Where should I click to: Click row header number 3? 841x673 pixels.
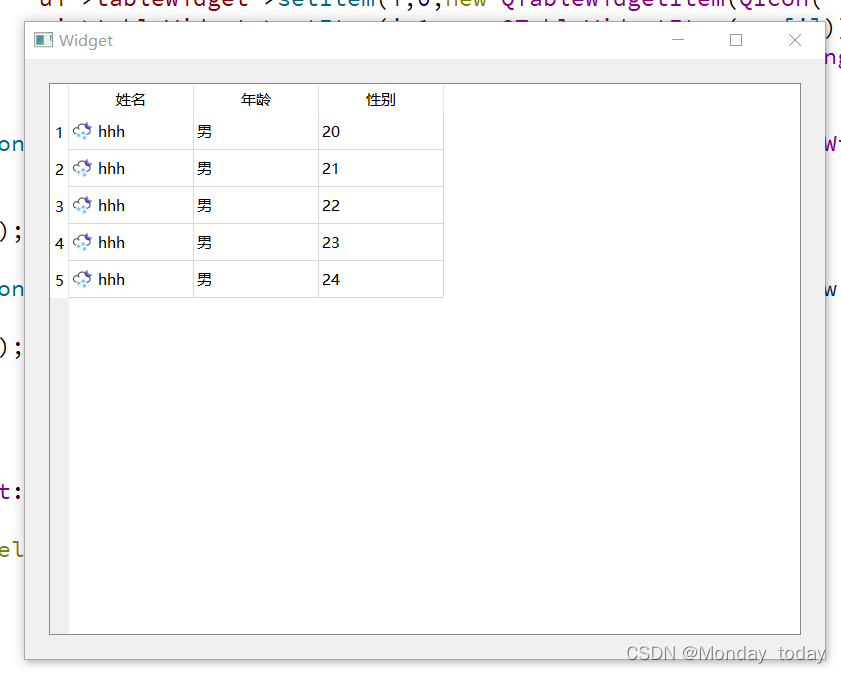[x=59, y=205]
